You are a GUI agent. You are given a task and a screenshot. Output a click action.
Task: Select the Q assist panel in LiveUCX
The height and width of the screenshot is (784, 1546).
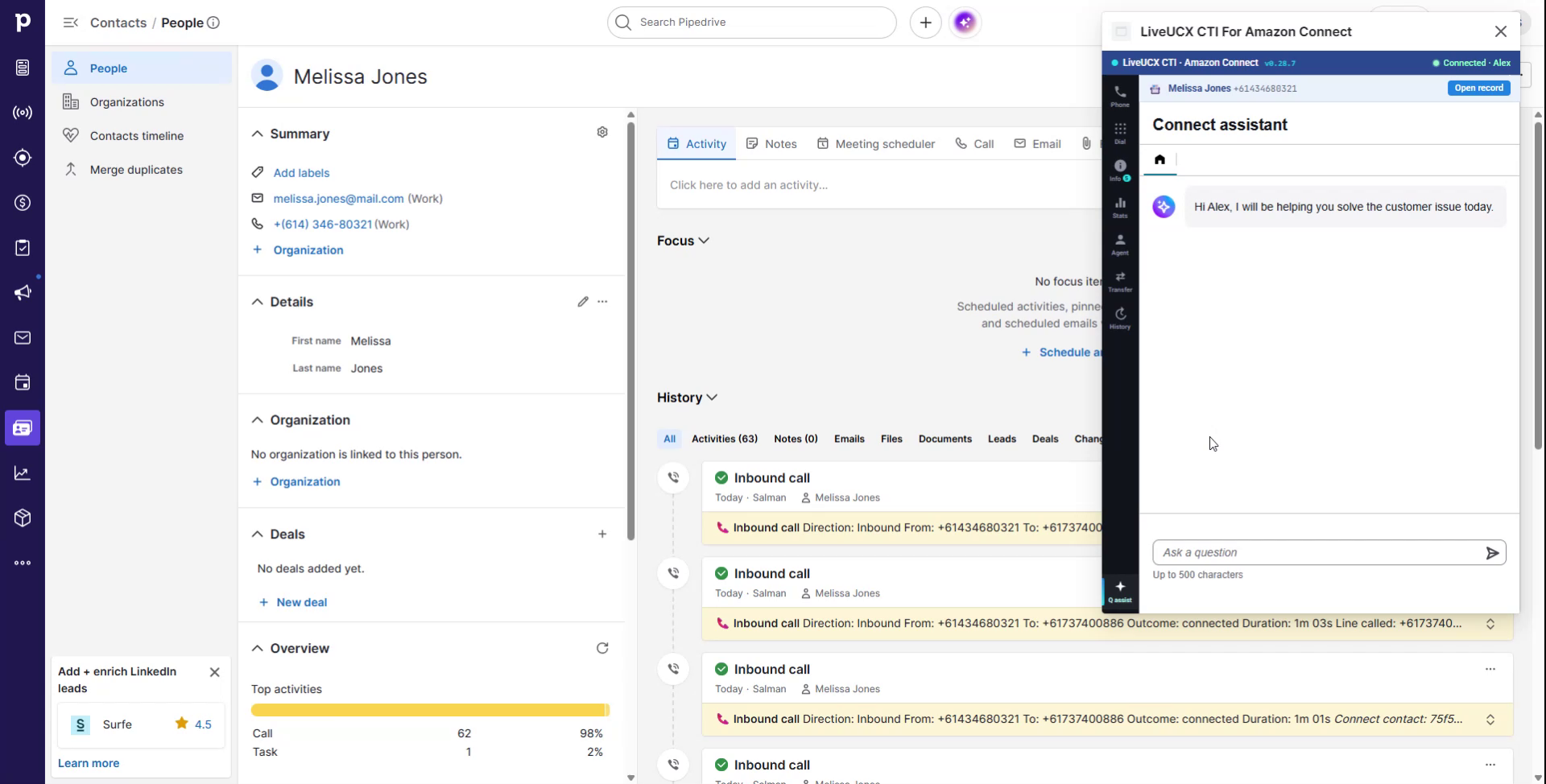point(1120,592)
